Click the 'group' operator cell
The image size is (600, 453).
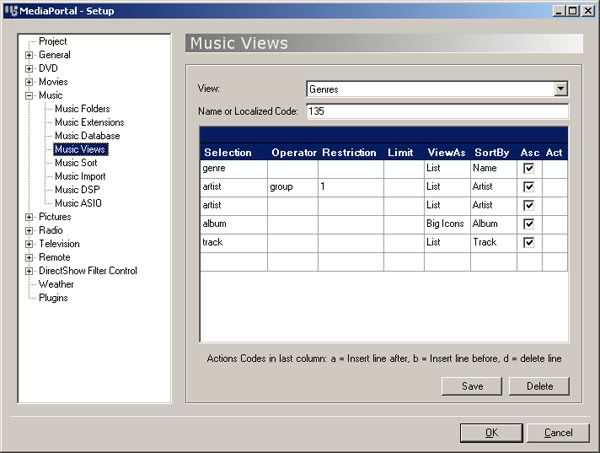(x=293, y=187)
